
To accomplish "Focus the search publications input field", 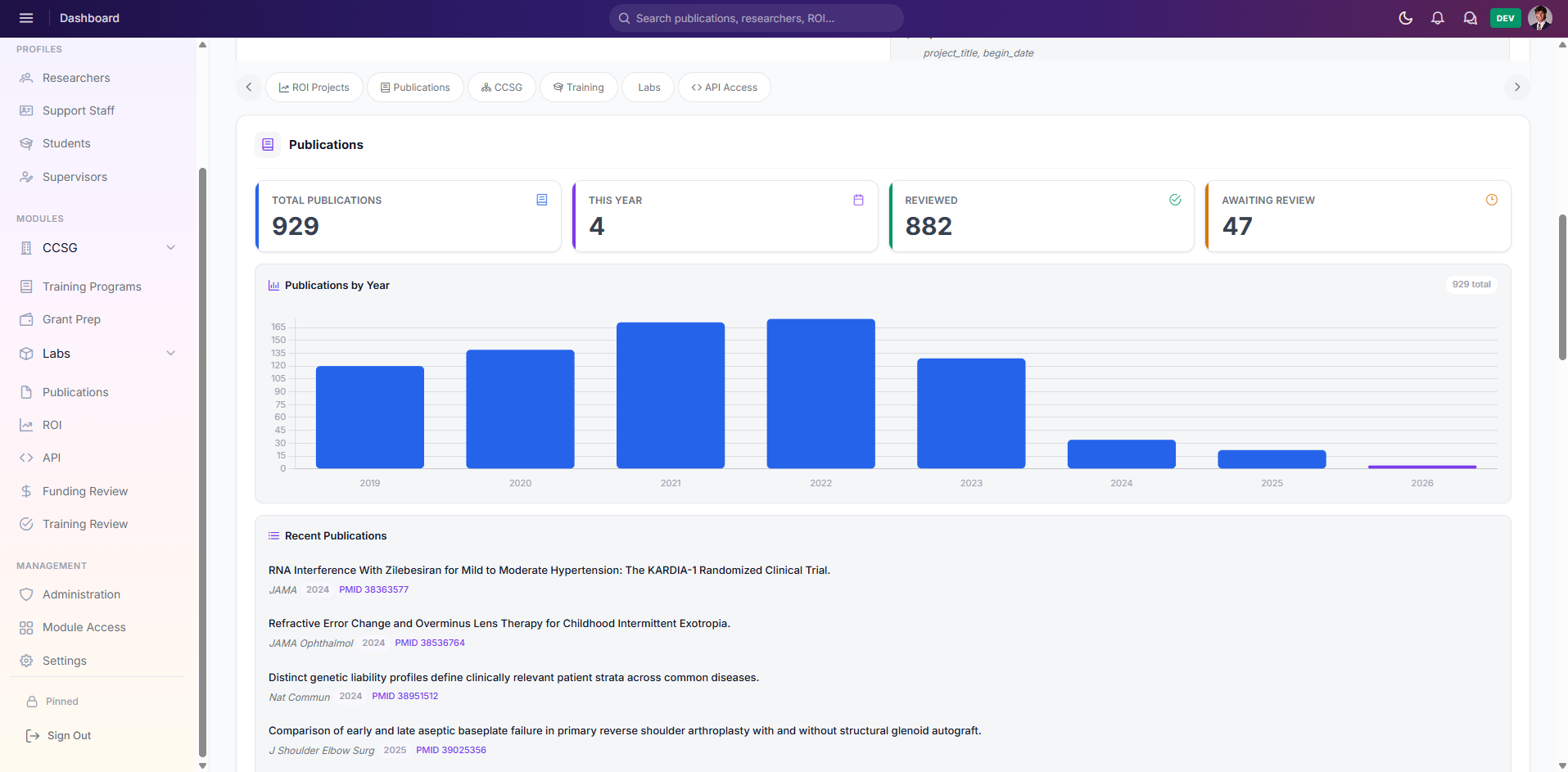I will [757, 18].
